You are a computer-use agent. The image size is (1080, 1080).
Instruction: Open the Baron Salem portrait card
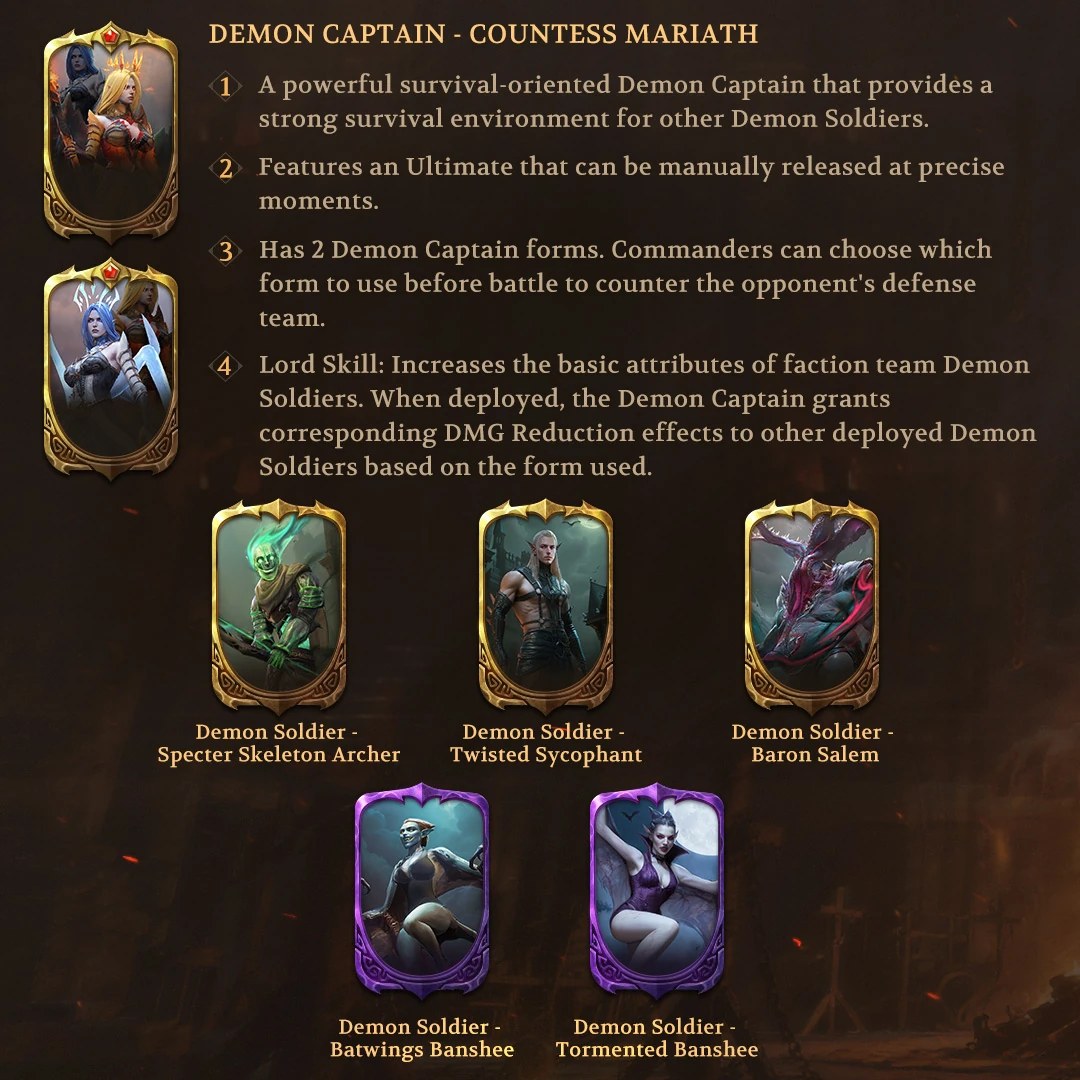(812, 606)
